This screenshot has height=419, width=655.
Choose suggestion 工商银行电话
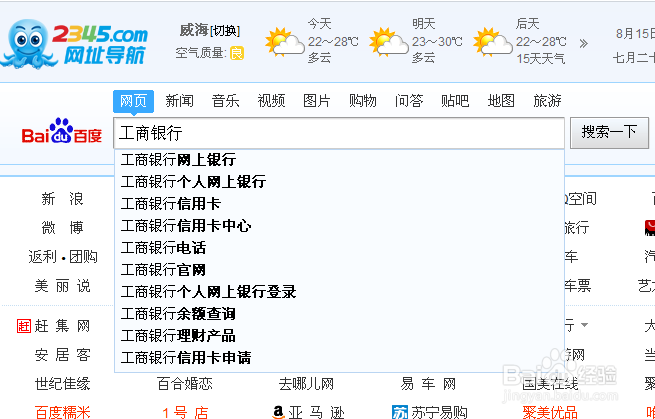click(339, 248)
